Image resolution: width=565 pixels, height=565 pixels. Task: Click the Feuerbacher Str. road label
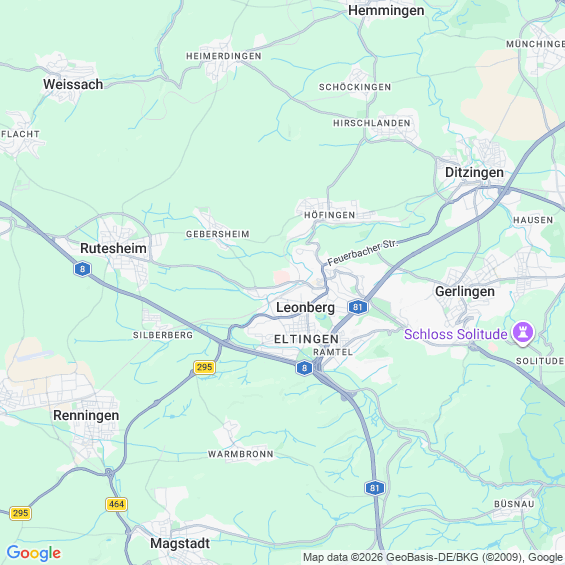pyautogui.click(x=363, y=252)
